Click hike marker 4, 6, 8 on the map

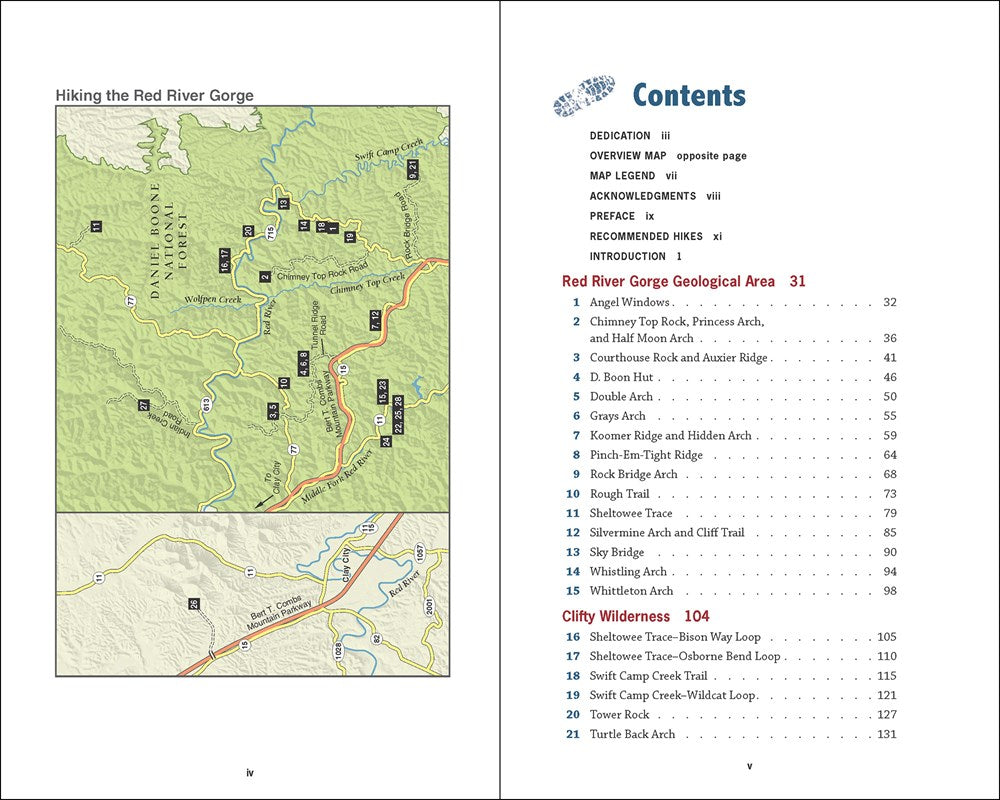pyautogui.click(x=304, y=364)
